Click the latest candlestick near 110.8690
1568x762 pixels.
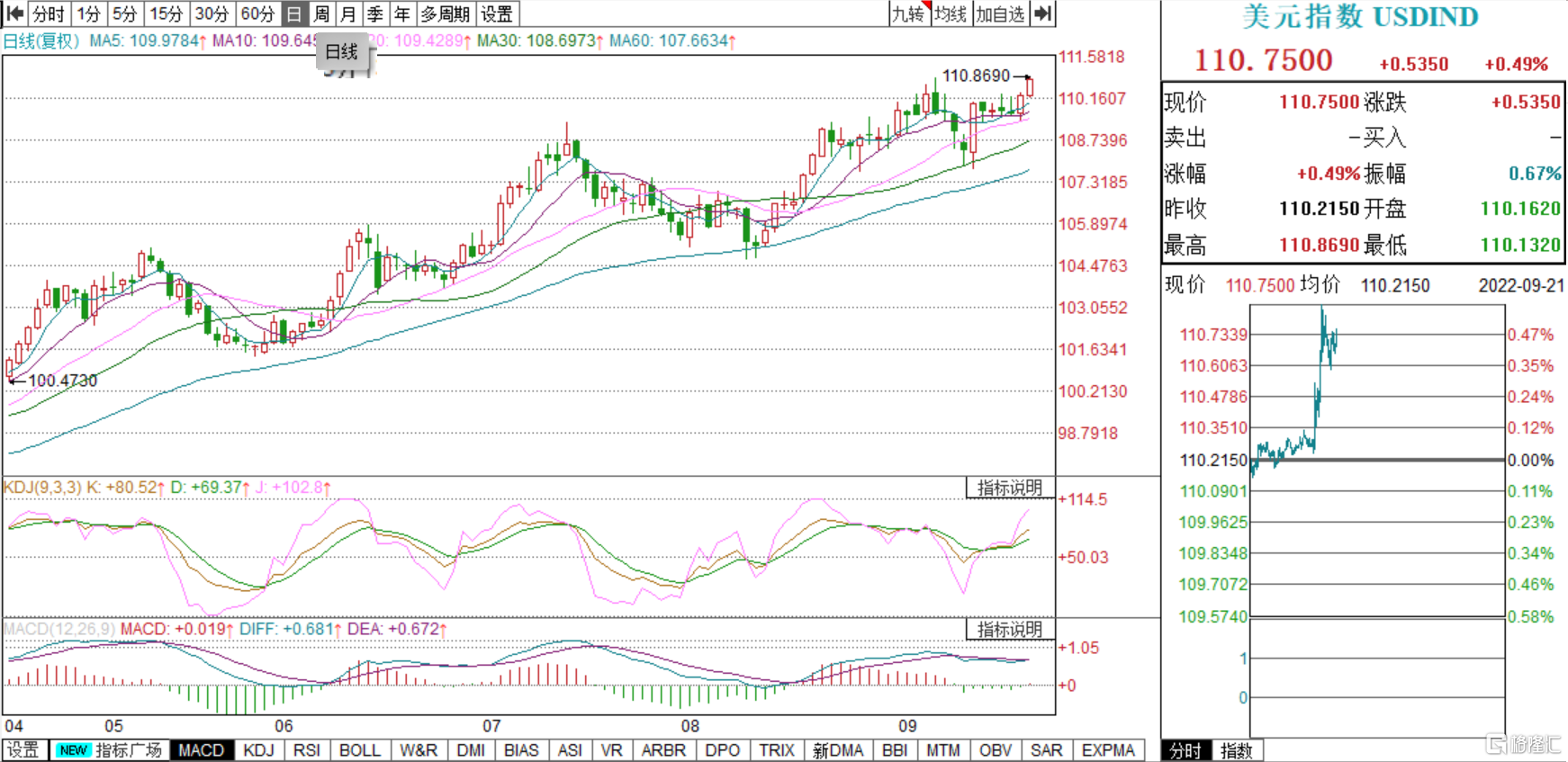[x=1030, y=87]
